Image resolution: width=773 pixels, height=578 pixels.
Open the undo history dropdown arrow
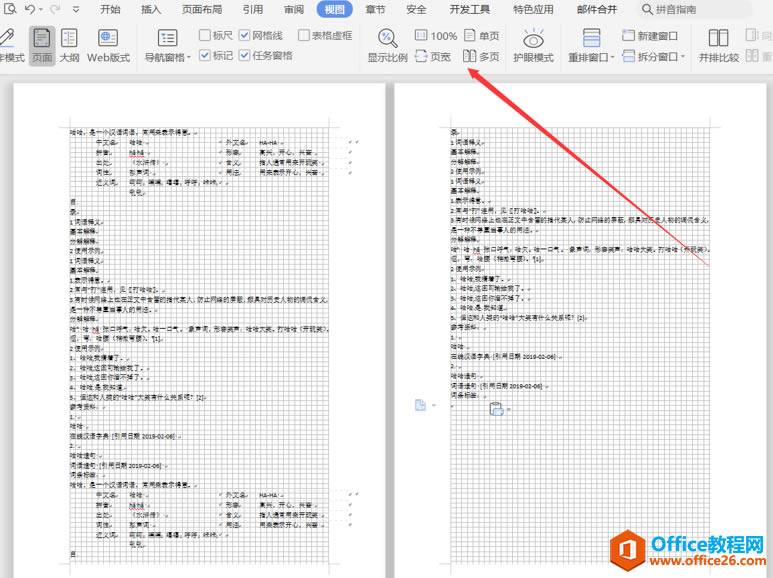pyautogui.click(x=40, y=9)
